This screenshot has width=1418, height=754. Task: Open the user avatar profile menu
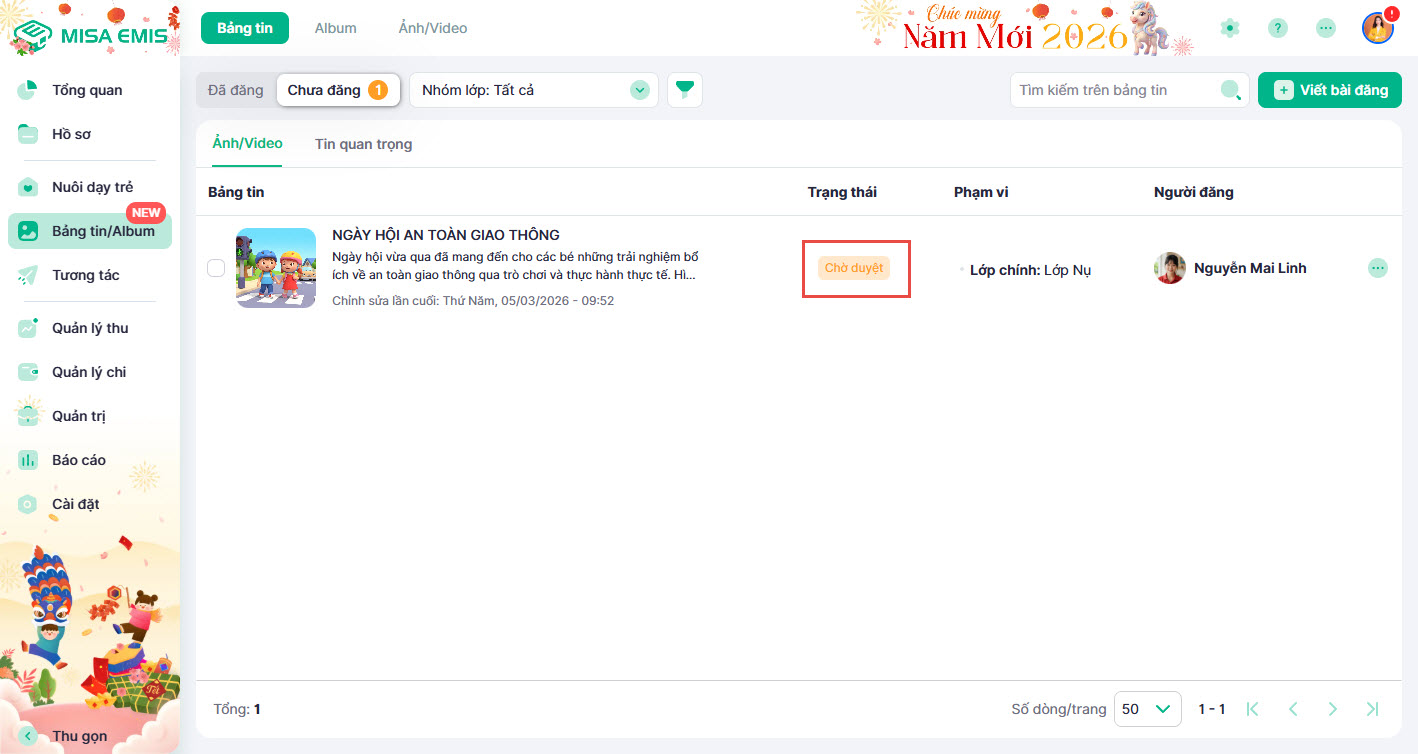coord(1377,28)
